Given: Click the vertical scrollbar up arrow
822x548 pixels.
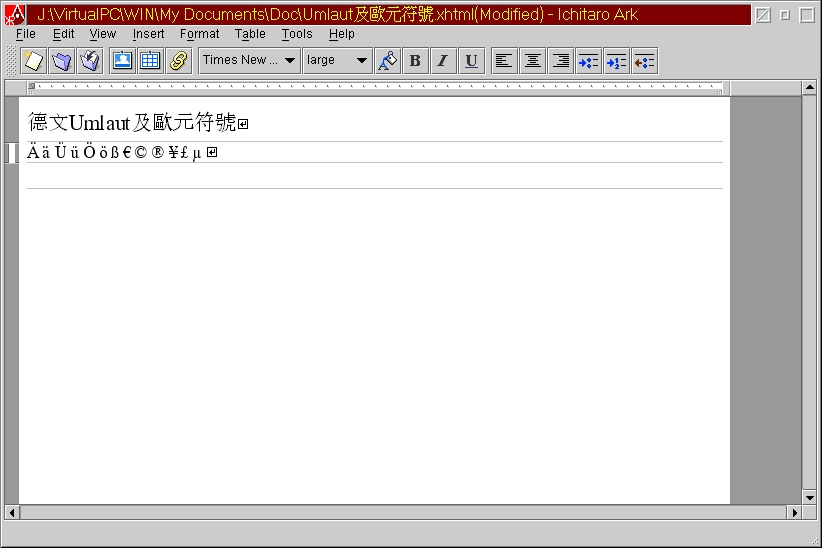Looking at the screenshot, I should tap(809, 88).
